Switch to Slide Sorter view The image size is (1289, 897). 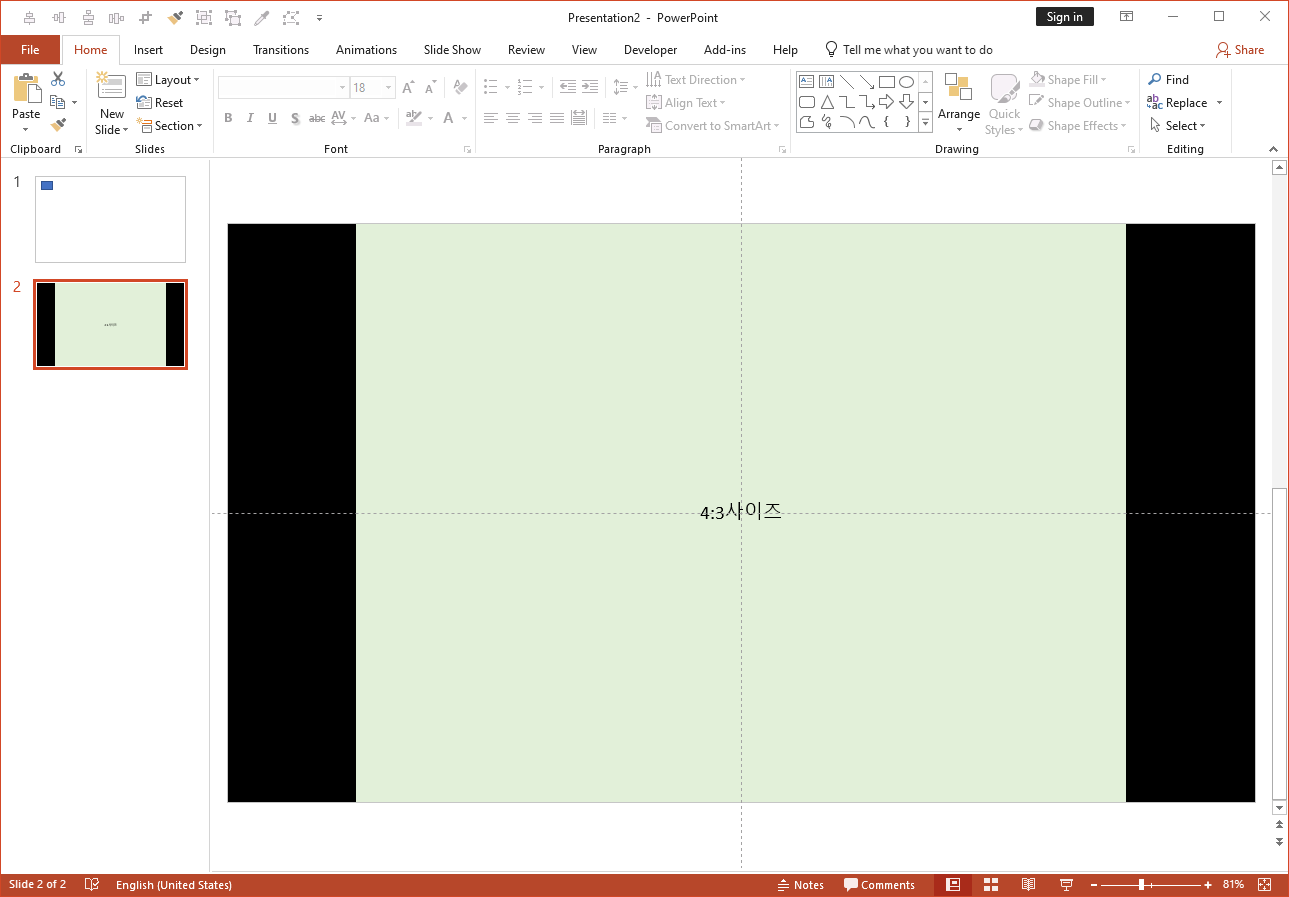coord(991,885)
